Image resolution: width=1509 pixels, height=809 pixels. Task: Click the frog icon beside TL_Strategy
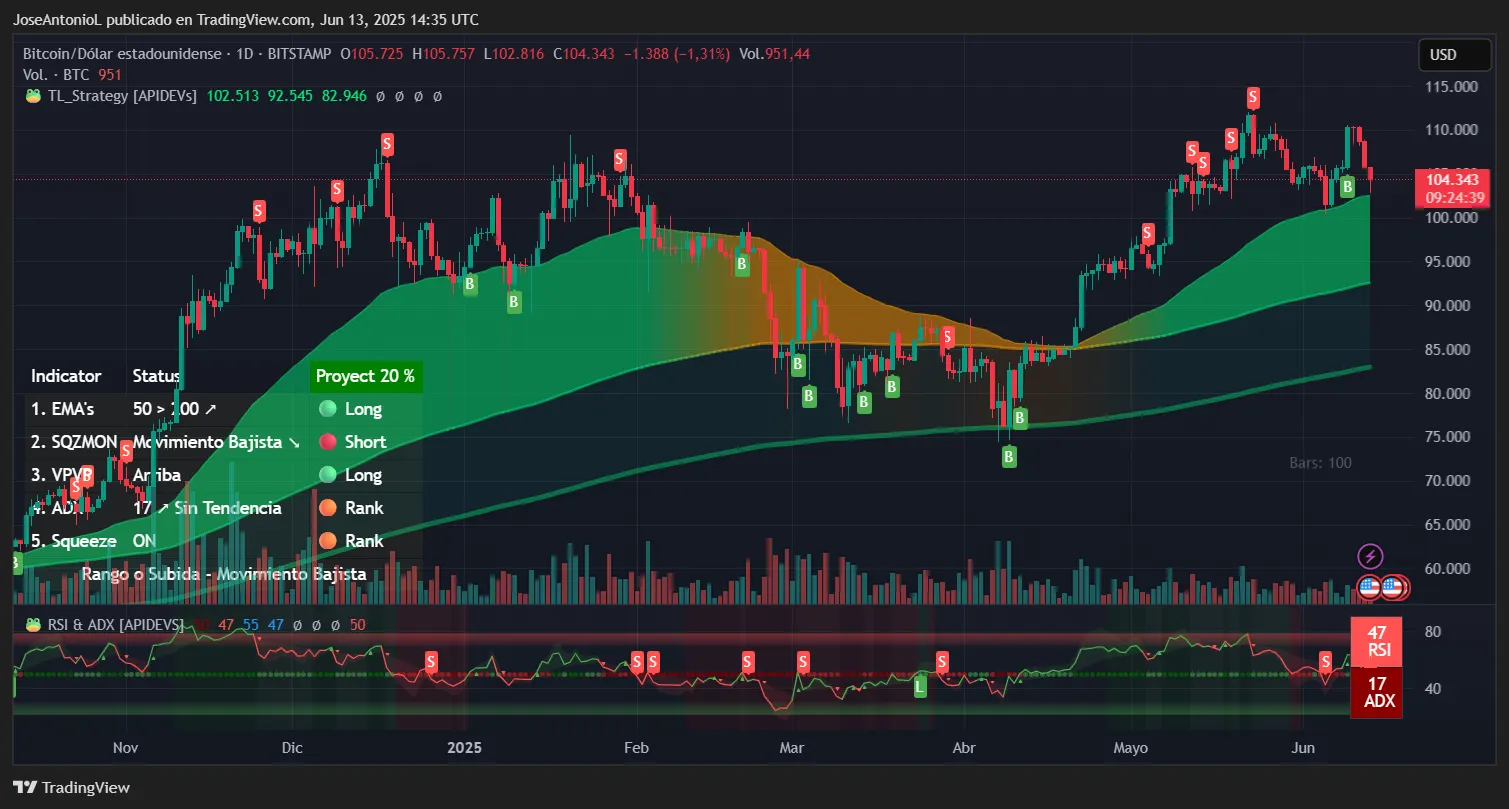click(x=32, y=96)
